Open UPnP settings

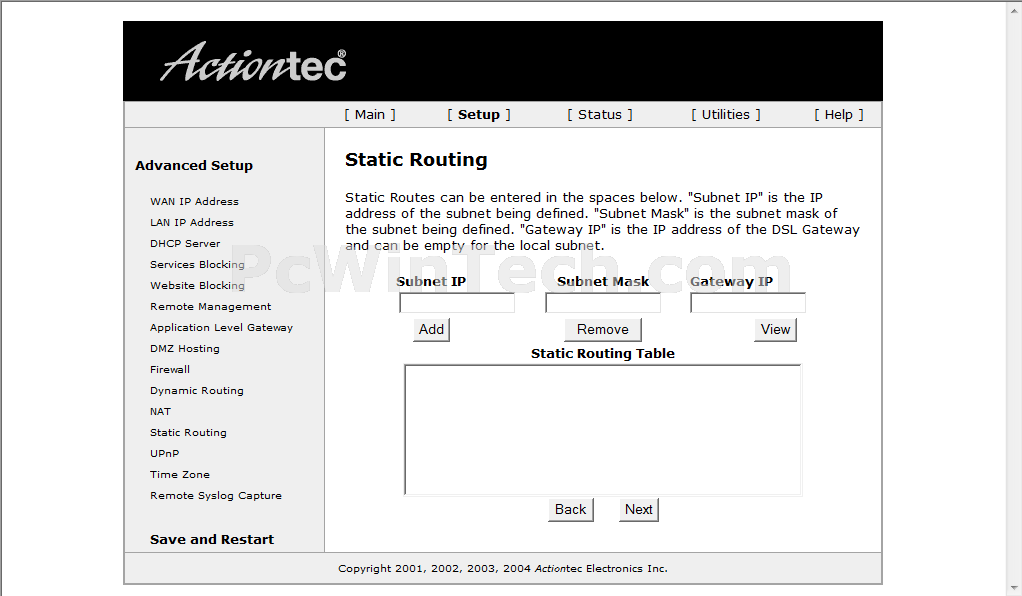tap(164, 453)
